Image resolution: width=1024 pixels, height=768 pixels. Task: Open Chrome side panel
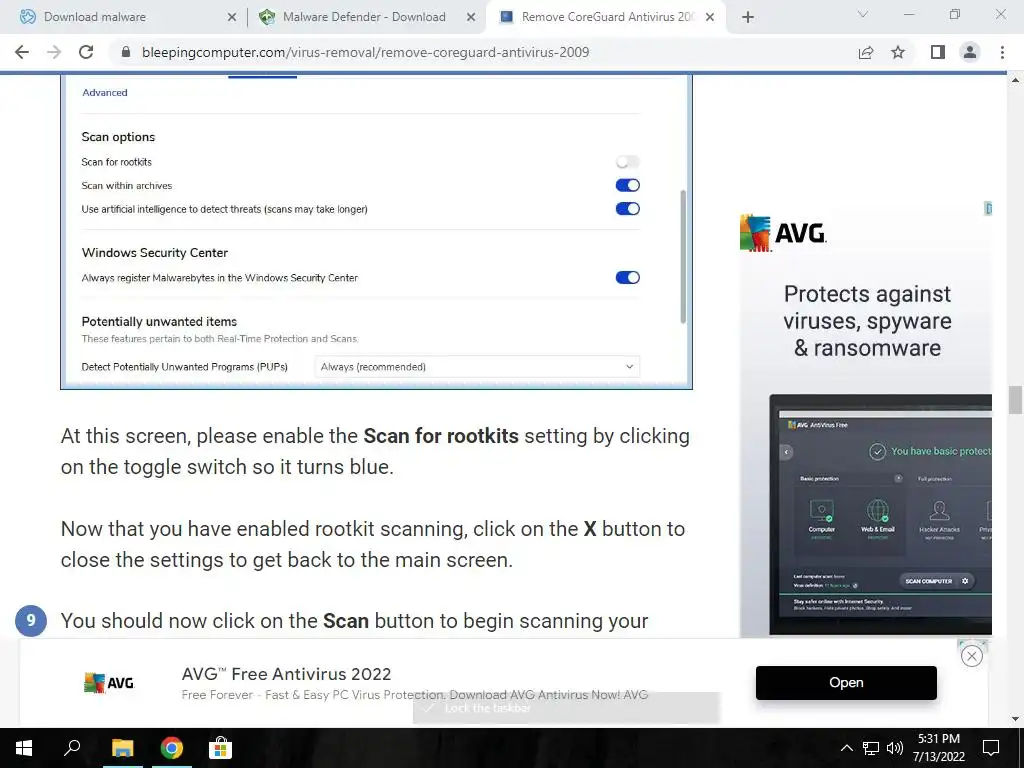pos(938,52)
